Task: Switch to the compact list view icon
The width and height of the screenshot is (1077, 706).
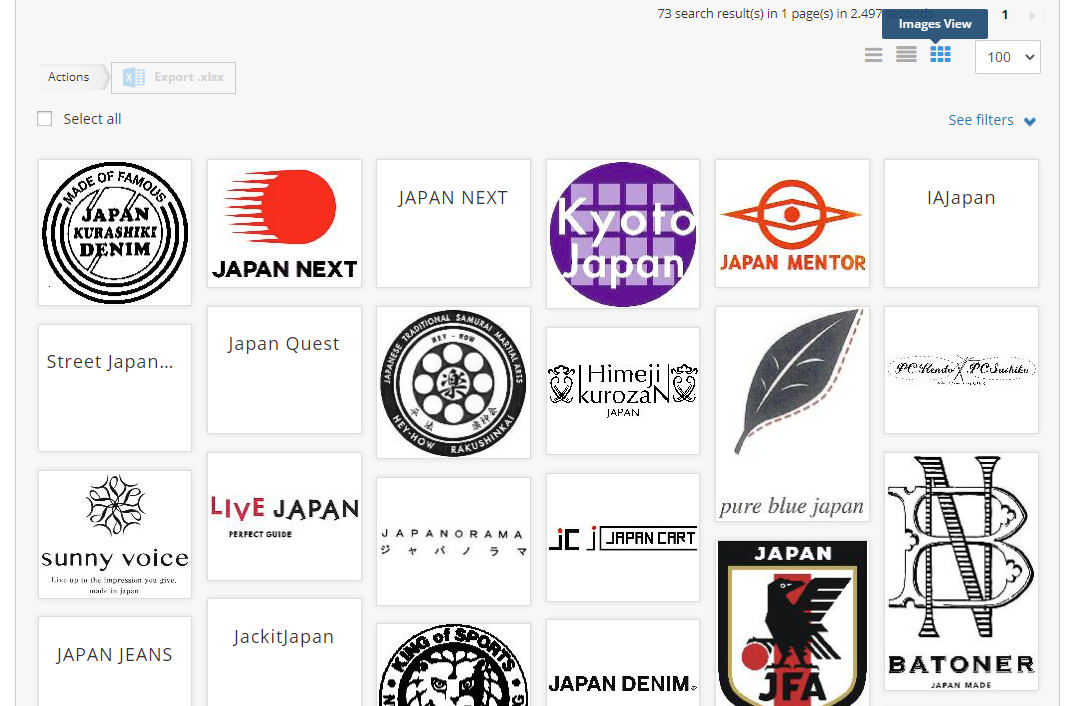Action: coord(873,55)
